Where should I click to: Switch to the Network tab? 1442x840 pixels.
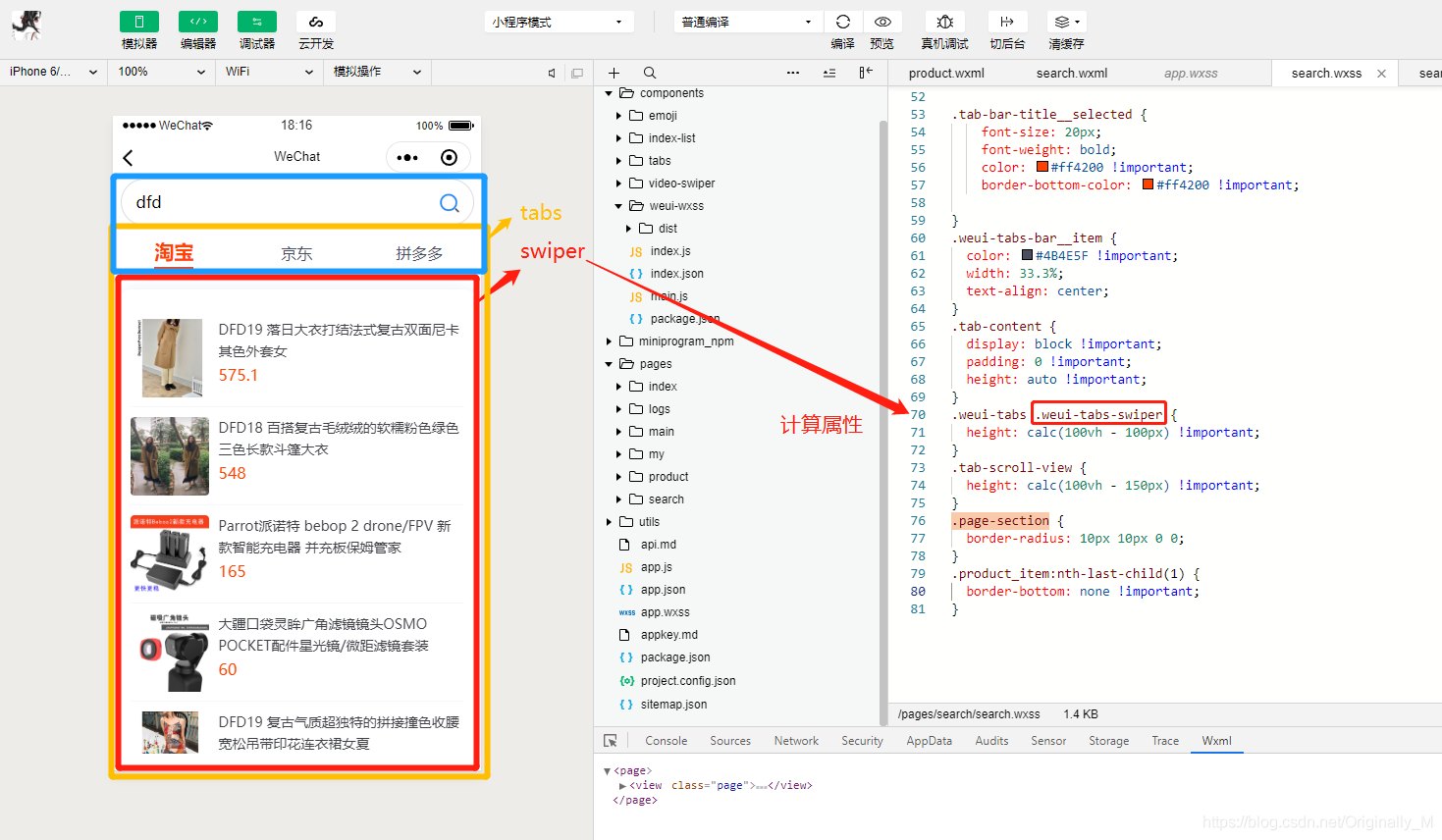796,741
